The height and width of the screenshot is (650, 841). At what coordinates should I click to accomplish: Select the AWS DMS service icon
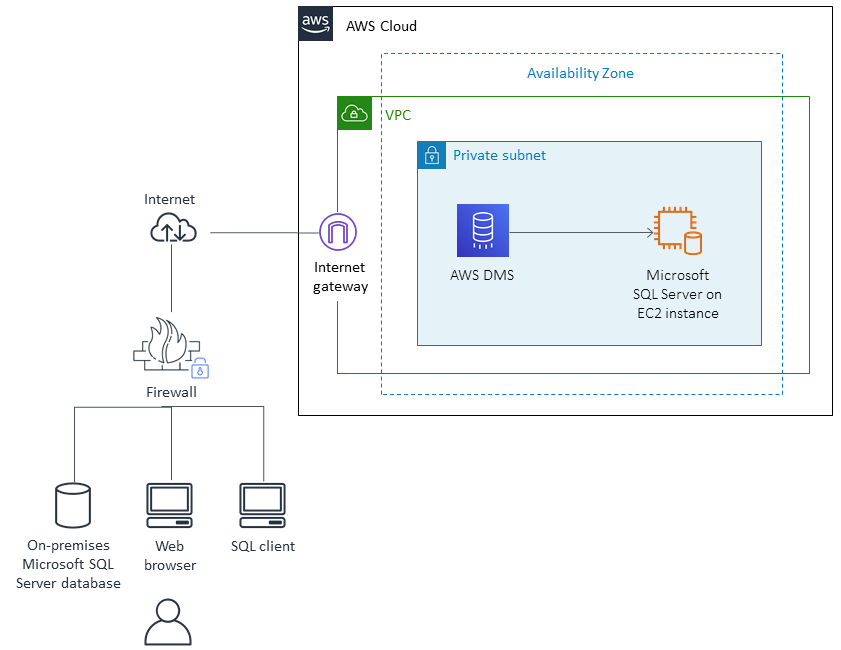[482, 229]
